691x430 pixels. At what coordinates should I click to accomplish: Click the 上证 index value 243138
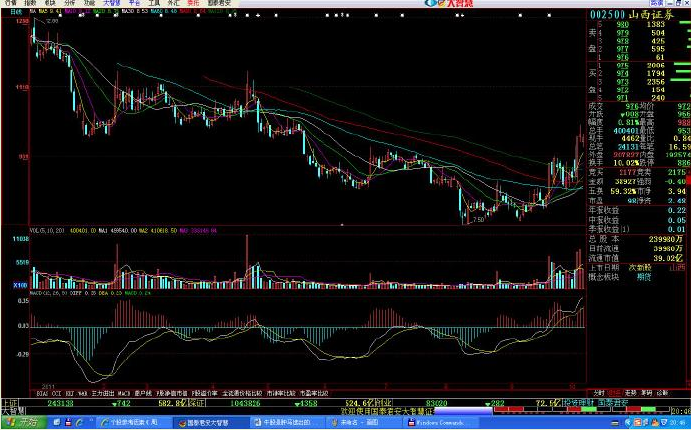pos(60,403)
